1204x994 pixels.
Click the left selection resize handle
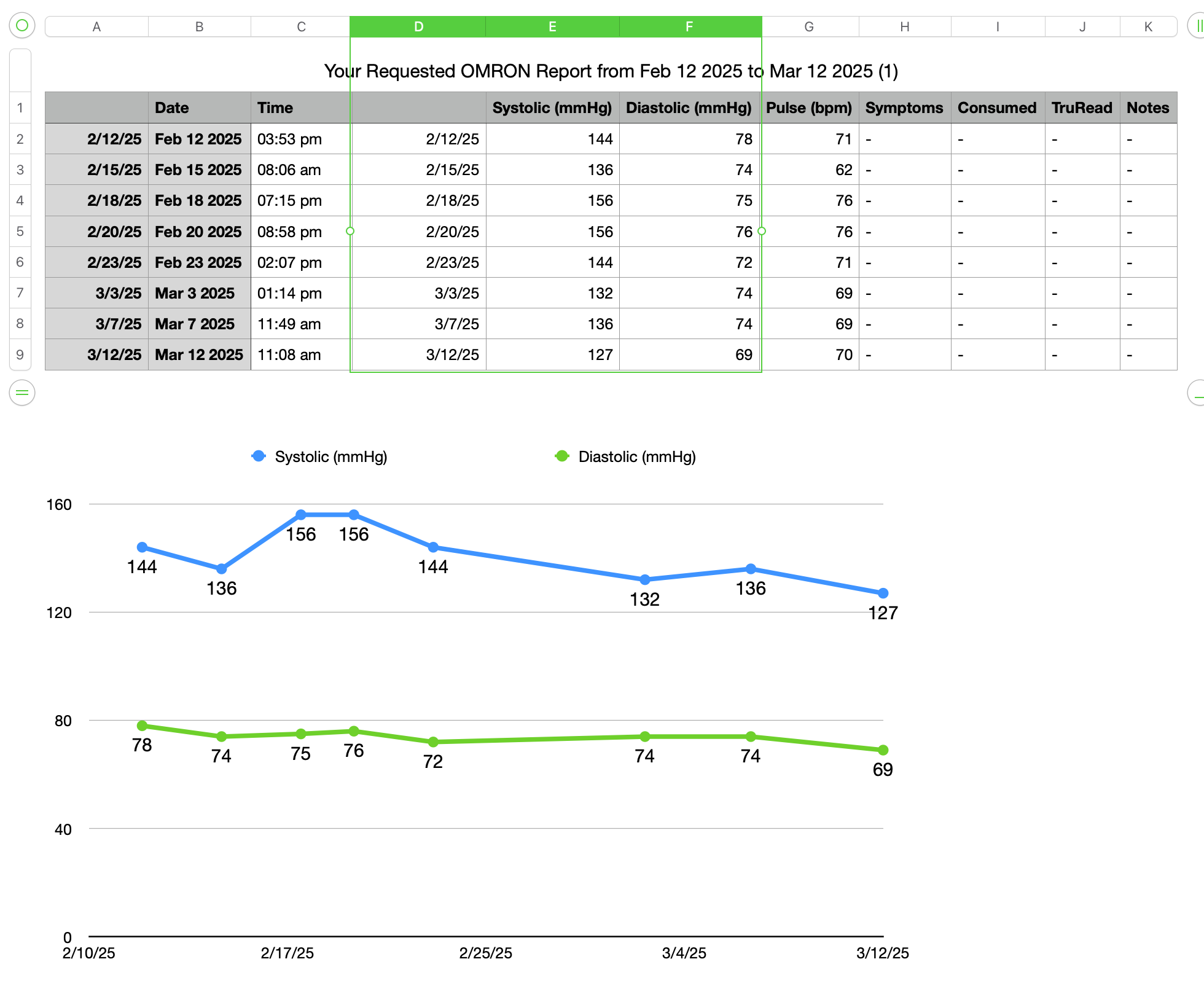[350, 231]
